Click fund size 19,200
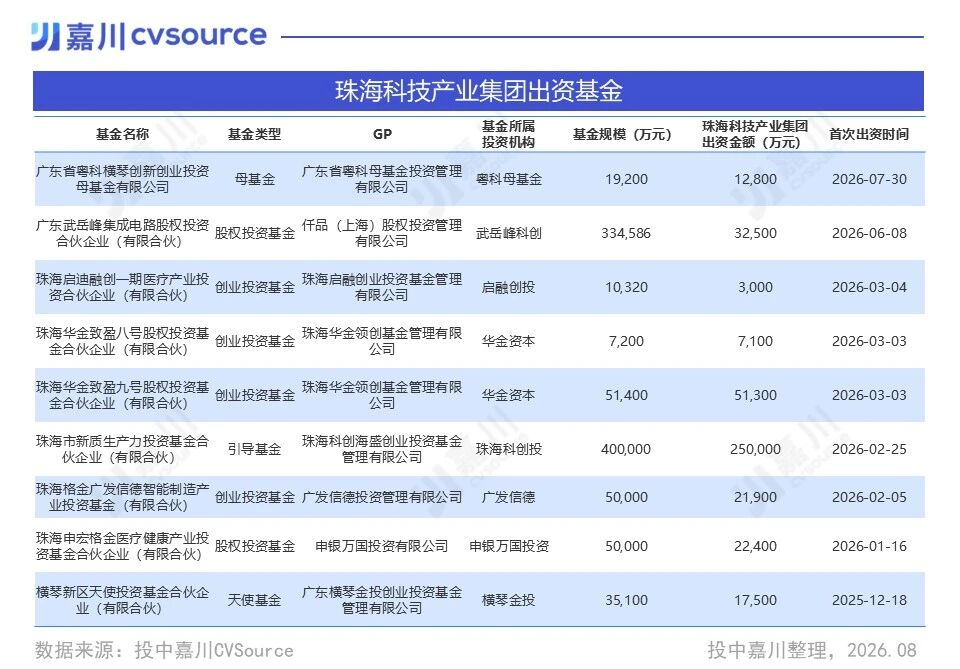The width and height of the screenshot is (960, 669). [x=626, y=179]
